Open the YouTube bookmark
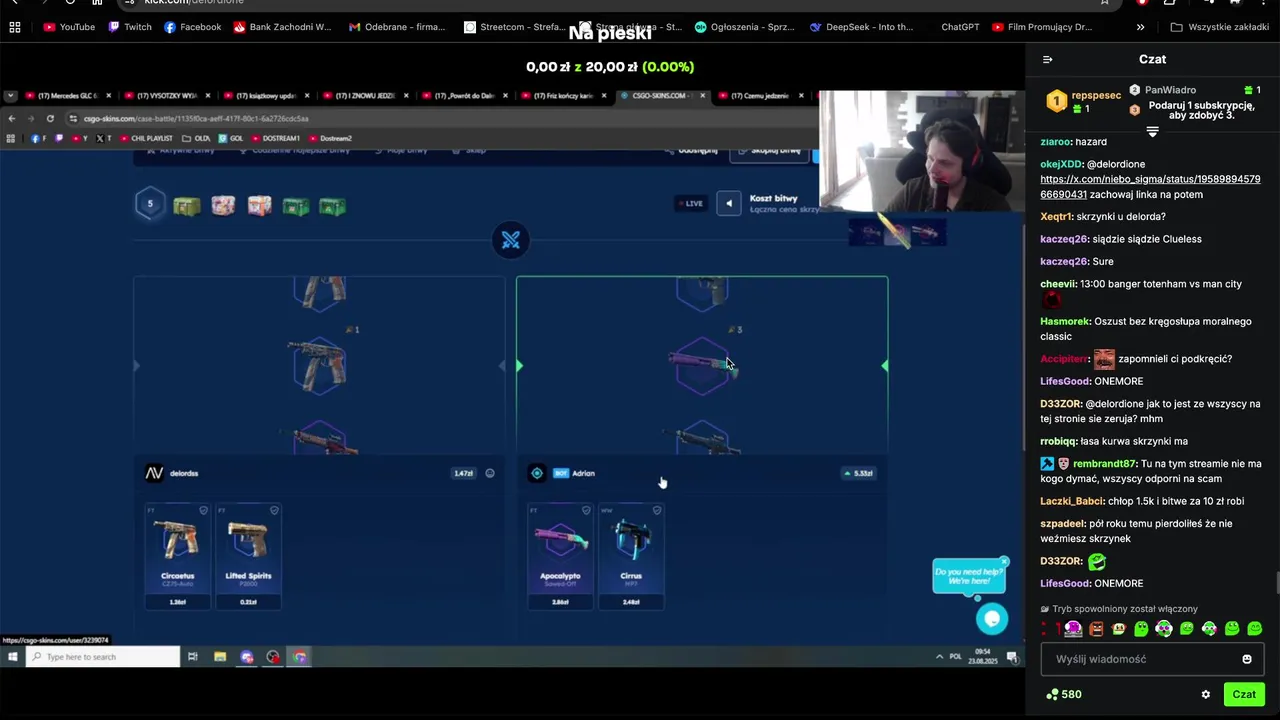Image resolution: width=1280 pixels, height=720 pixels. (69, 27)
